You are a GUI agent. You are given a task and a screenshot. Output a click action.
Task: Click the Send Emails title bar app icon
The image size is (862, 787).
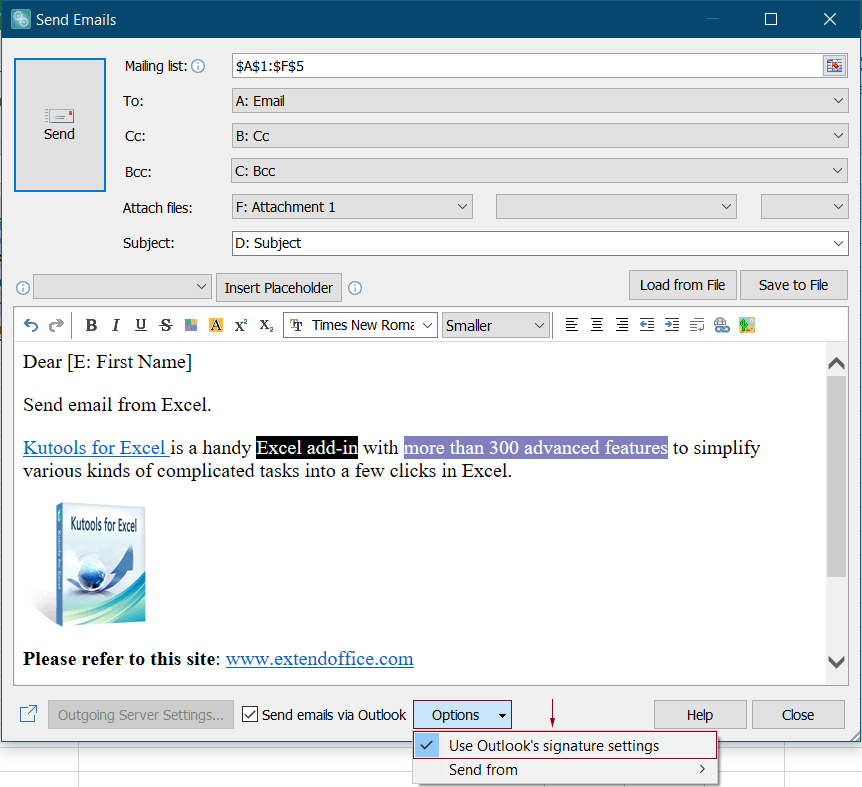click(x=21, y=19)
